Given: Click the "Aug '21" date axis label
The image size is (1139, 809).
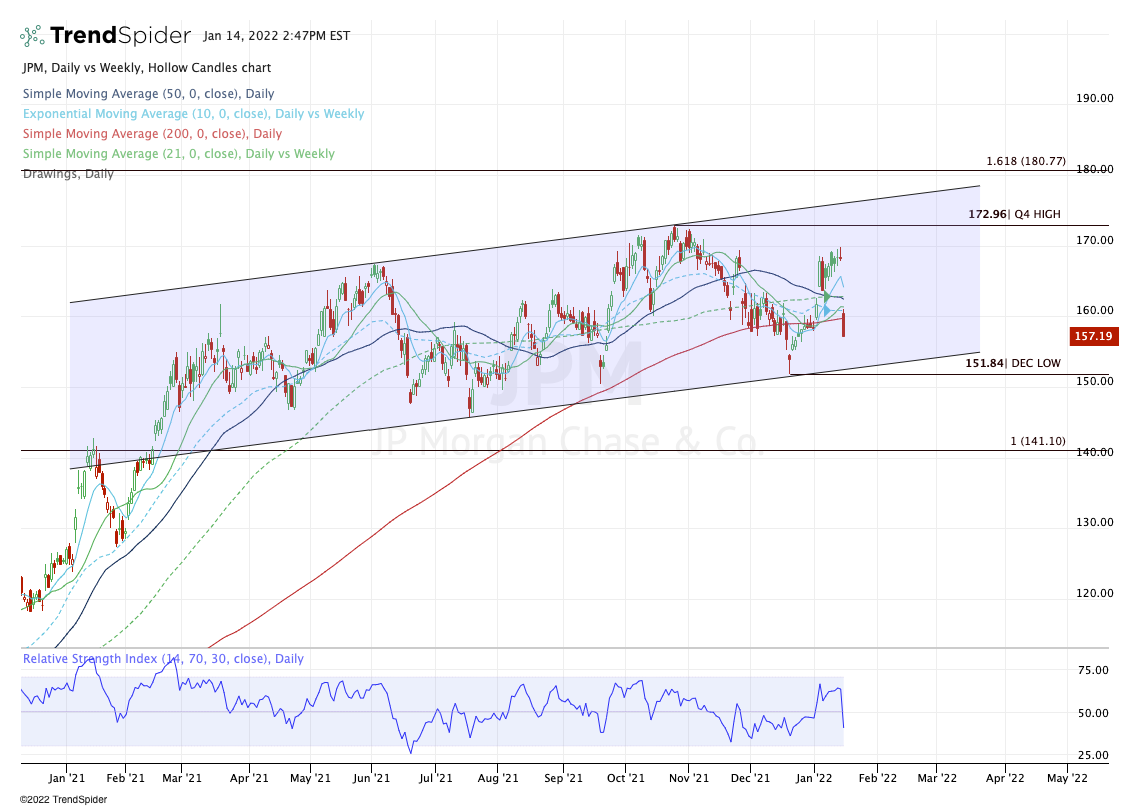Looking at the screenshot, I should point(498,778).
